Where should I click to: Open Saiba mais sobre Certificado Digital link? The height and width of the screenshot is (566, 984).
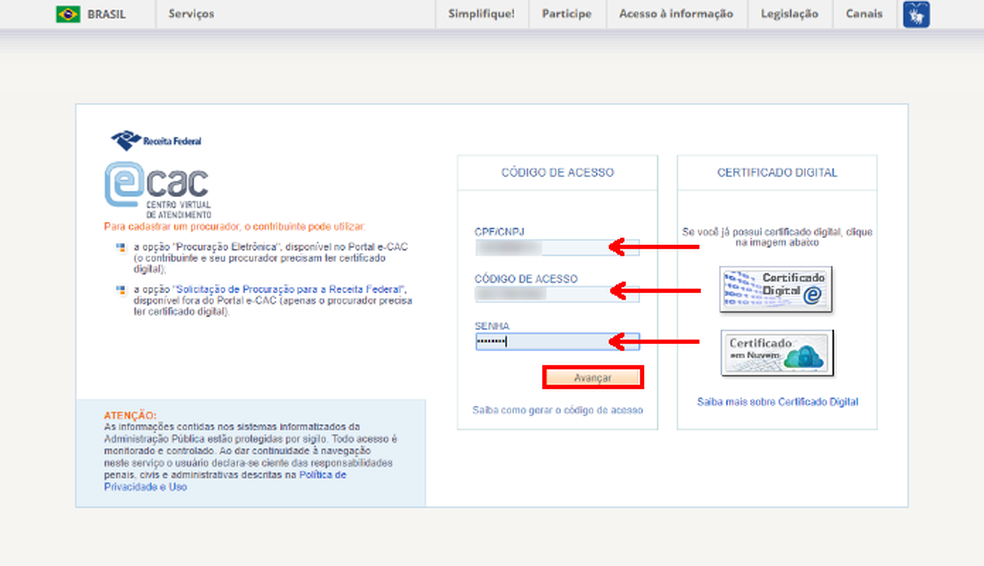(778, 402)
